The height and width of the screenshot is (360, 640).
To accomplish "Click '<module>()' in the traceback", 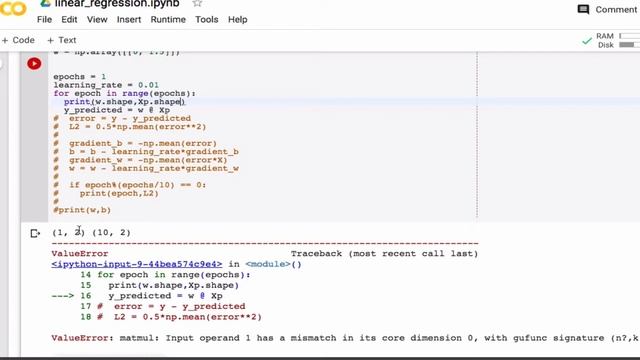I will coord(273,264).
